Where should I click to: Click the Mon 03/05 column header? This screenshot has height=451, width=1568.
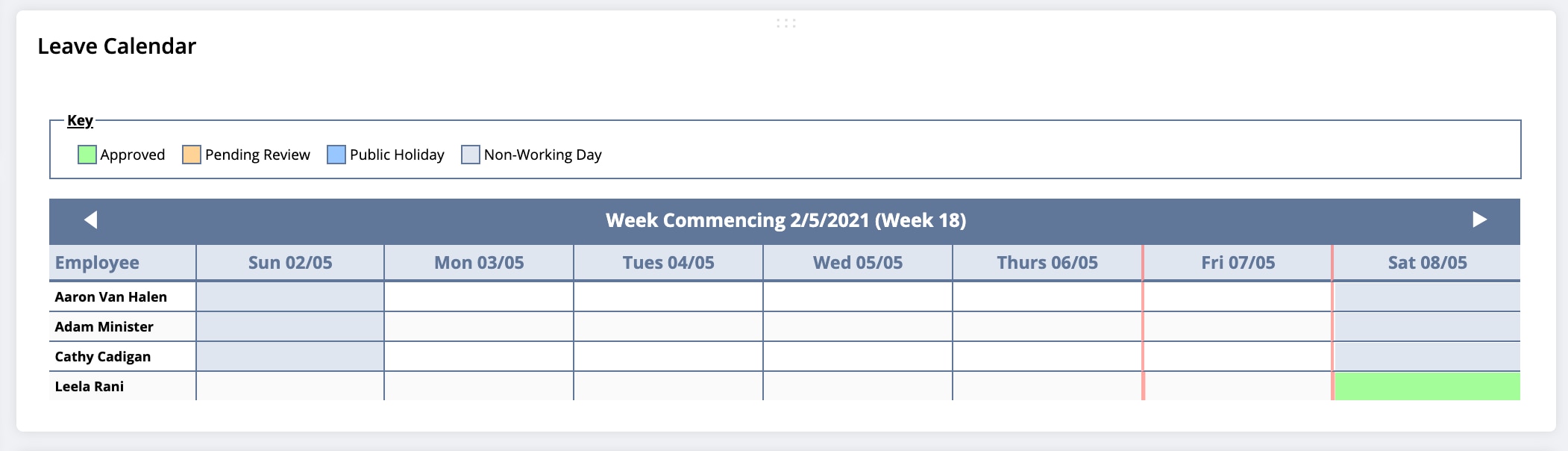479,263
